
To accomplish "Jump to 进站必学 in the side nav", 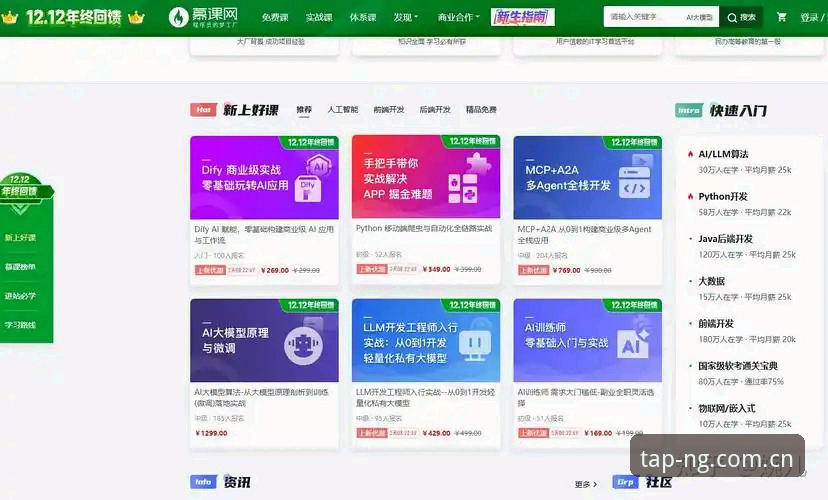I will (x=20, y=296).
